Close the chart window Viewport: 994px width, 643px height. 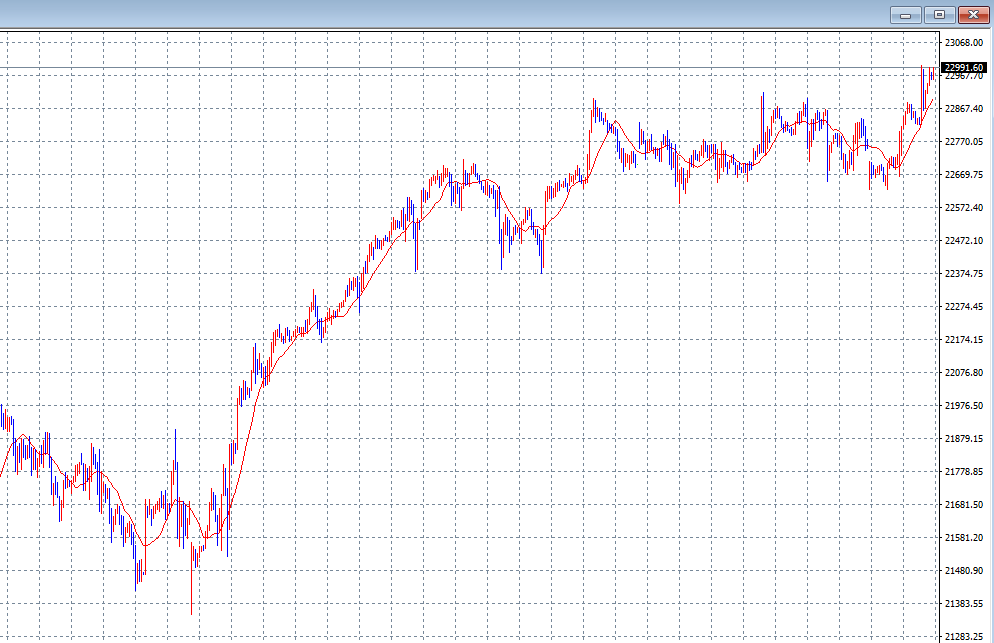pyautogui.click(x=972, y=15)
